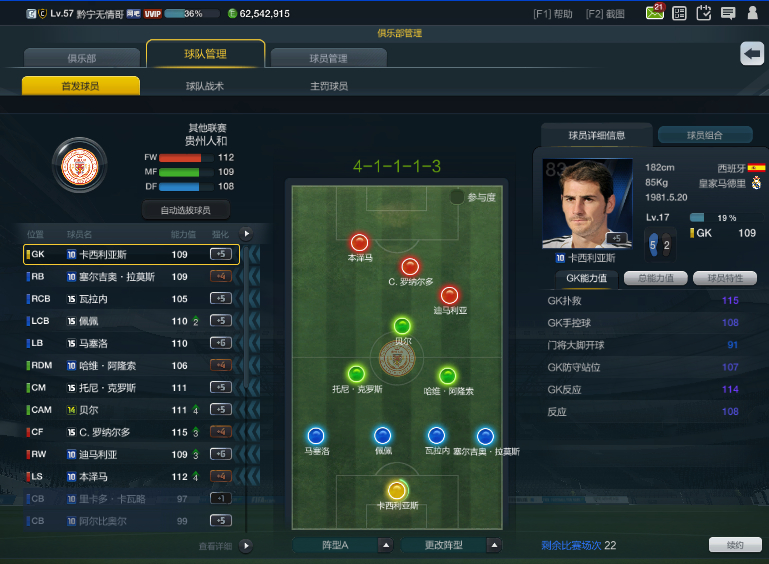The image size is (769, 564).
Task: Open the chat message icon
Action: pyautogui.click(x=728, y=13)
